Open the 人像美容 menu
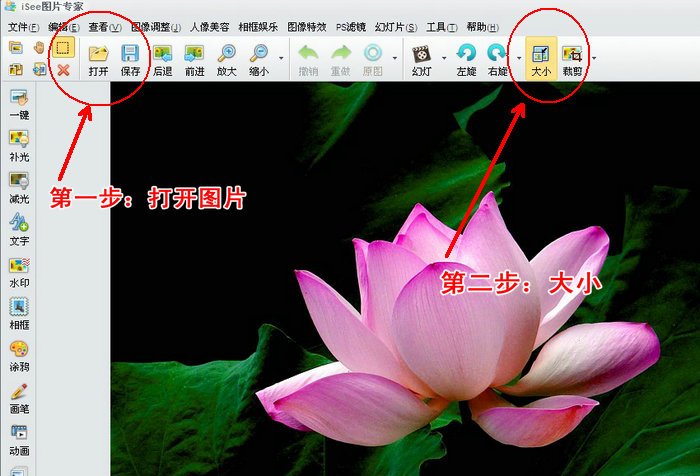The width and height of the screenshot is (700, 476). point(209,27)
